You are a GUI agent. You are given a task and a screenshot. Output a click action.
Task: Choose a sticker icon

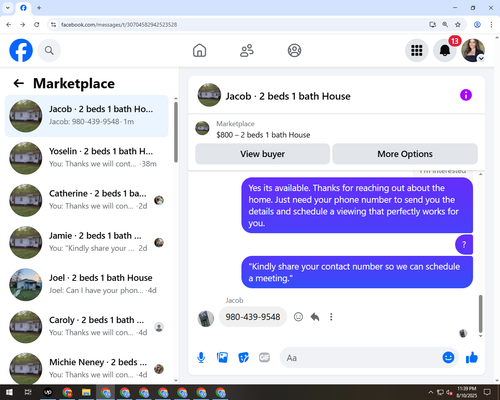pyautogui.click(x=243, y=358)
